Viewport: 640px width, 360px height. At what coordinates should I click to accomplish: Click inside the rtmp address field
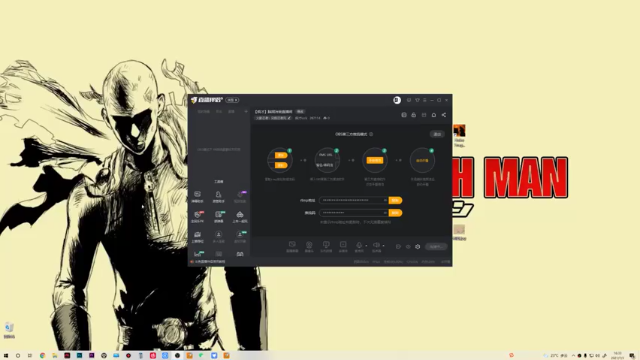point(353,200)
